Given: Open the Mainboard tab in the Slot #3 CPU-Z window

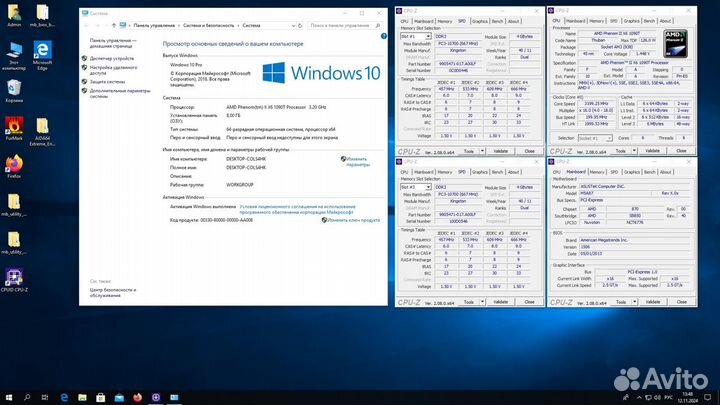Looking at the screenshot, I should click(x=423, y=172).
